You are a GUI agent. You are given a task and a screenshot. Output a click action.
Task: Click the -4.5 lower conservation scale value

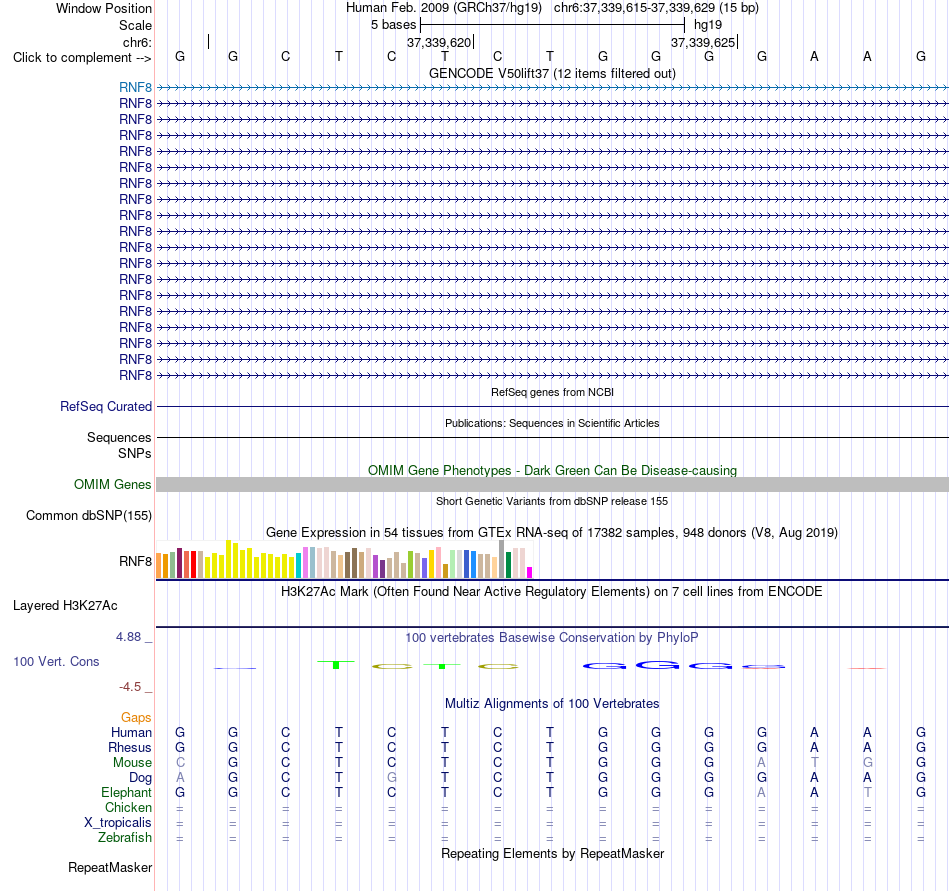130,686
